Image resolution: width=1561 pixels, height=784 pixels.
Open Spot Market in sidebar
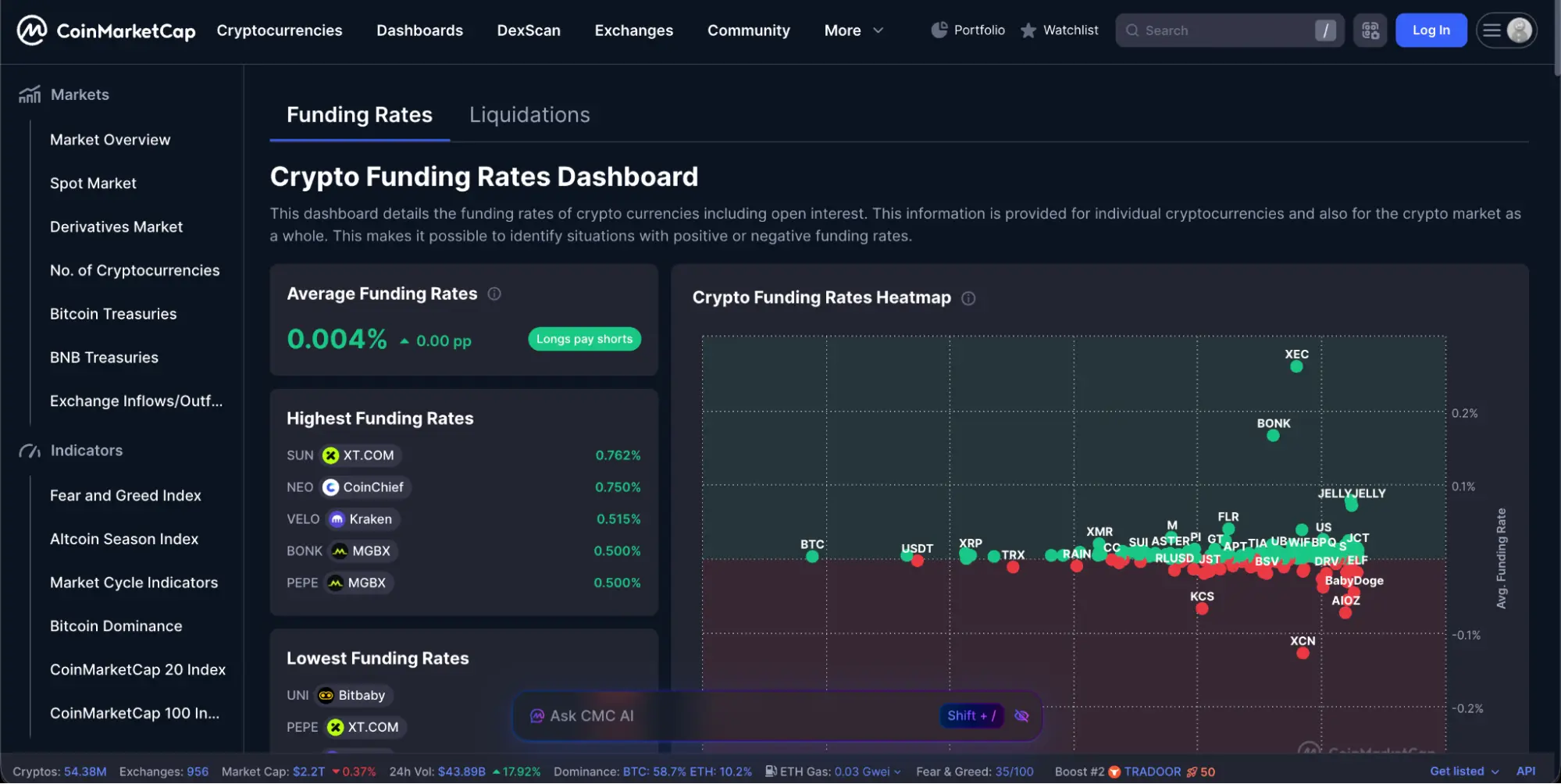click(x=93, y=184)
